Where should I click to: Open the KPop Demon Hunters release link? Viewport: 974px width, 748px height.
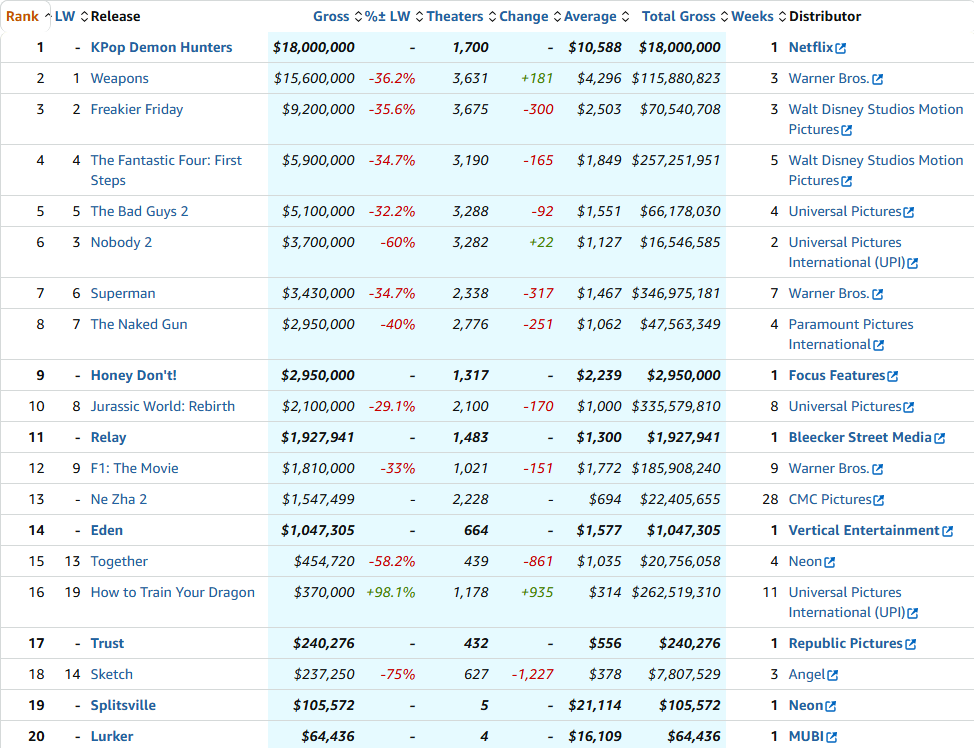tap(161, 47)
